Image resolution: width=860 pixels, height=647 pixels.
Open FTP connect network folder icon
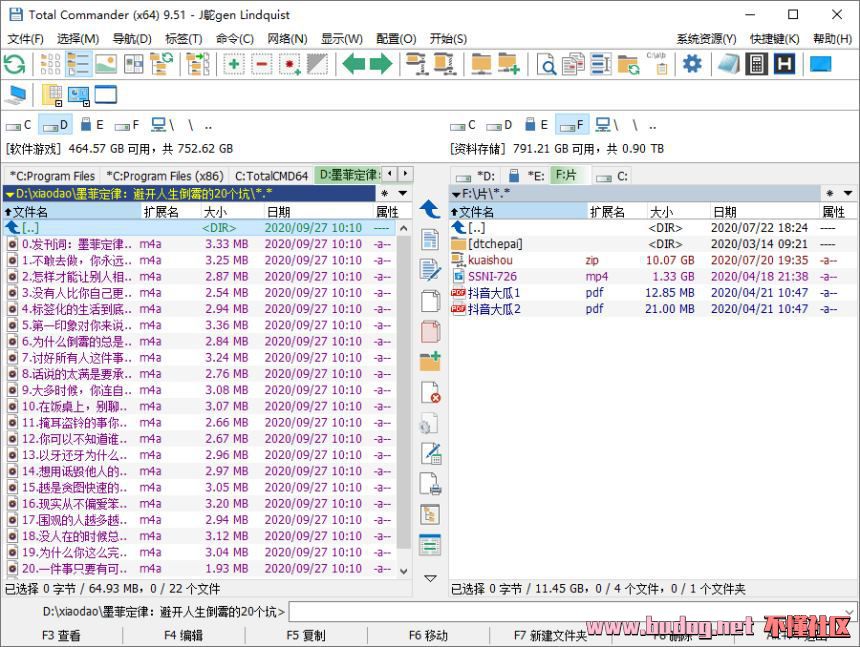(482, 64)
